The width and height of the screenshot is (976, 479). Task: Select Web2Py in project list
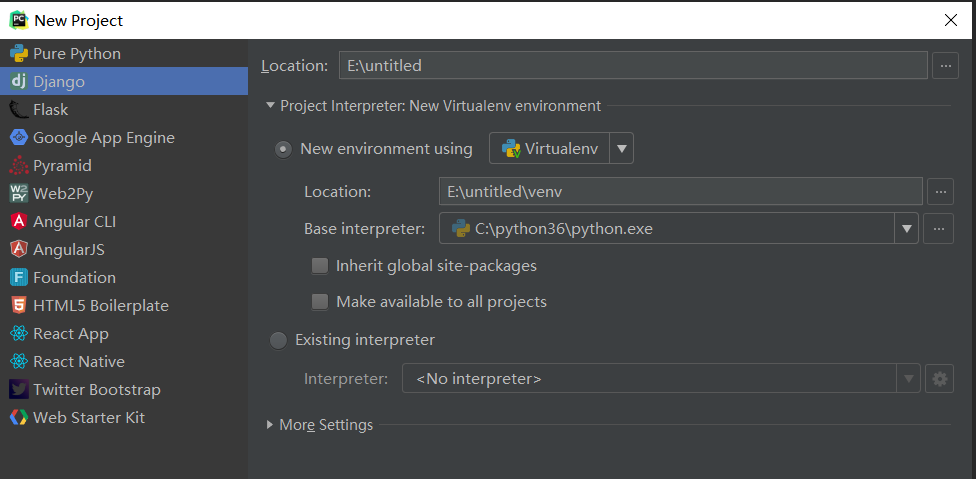(x=124, y=193)
